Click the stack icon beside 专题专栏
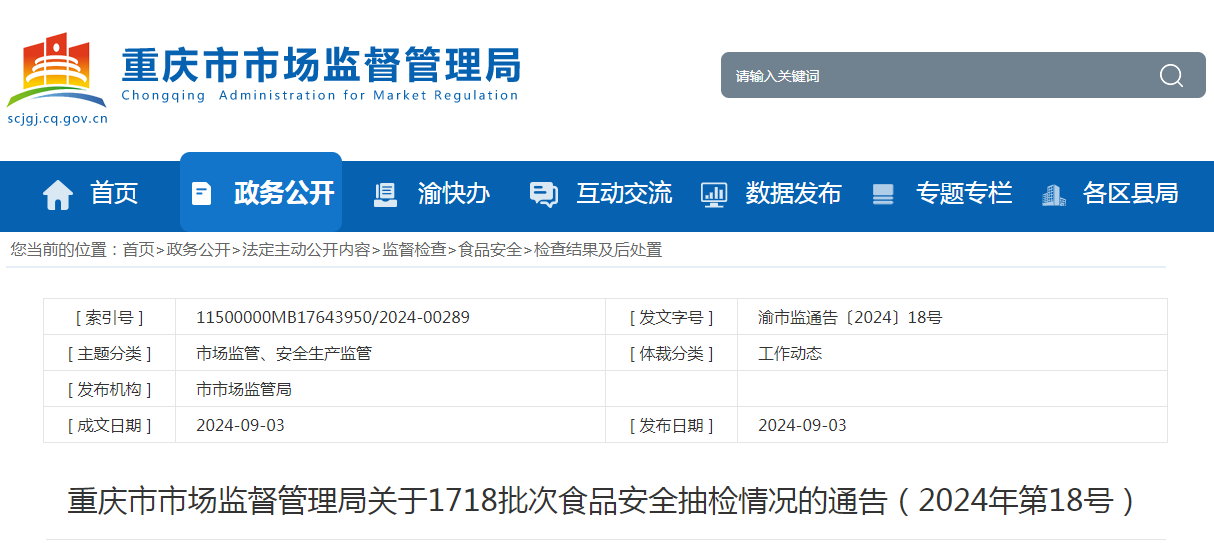The image size is (1214, 543). (x=883, y=194)
